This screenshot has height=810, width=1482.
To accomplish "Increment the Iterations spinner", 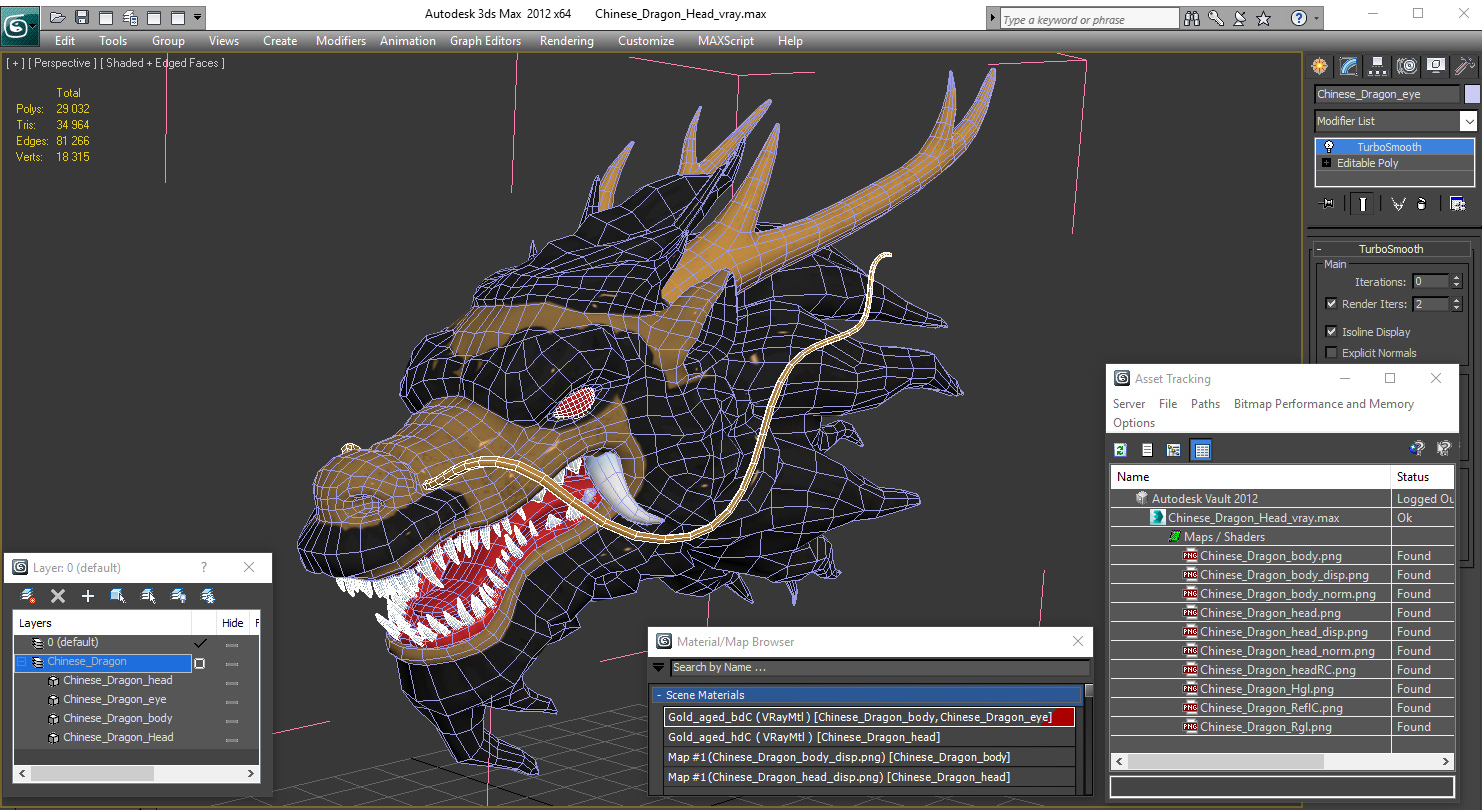I will point(1456,278).
